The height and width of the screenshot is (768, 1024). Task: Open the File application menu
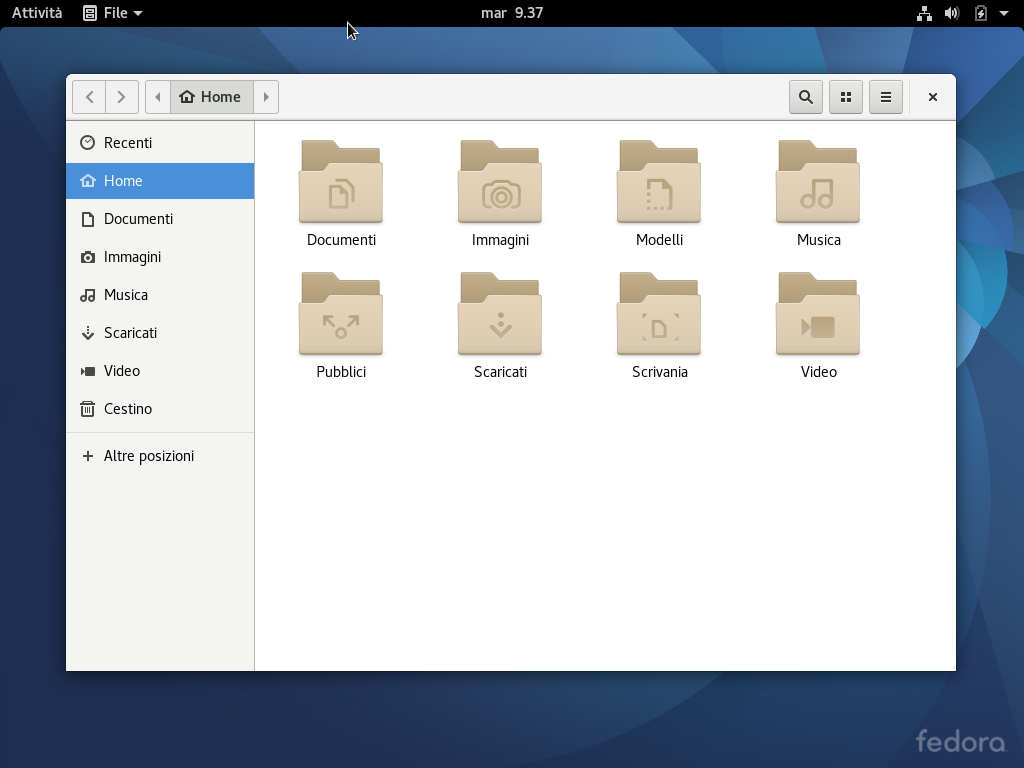click(x=113, y=13)
